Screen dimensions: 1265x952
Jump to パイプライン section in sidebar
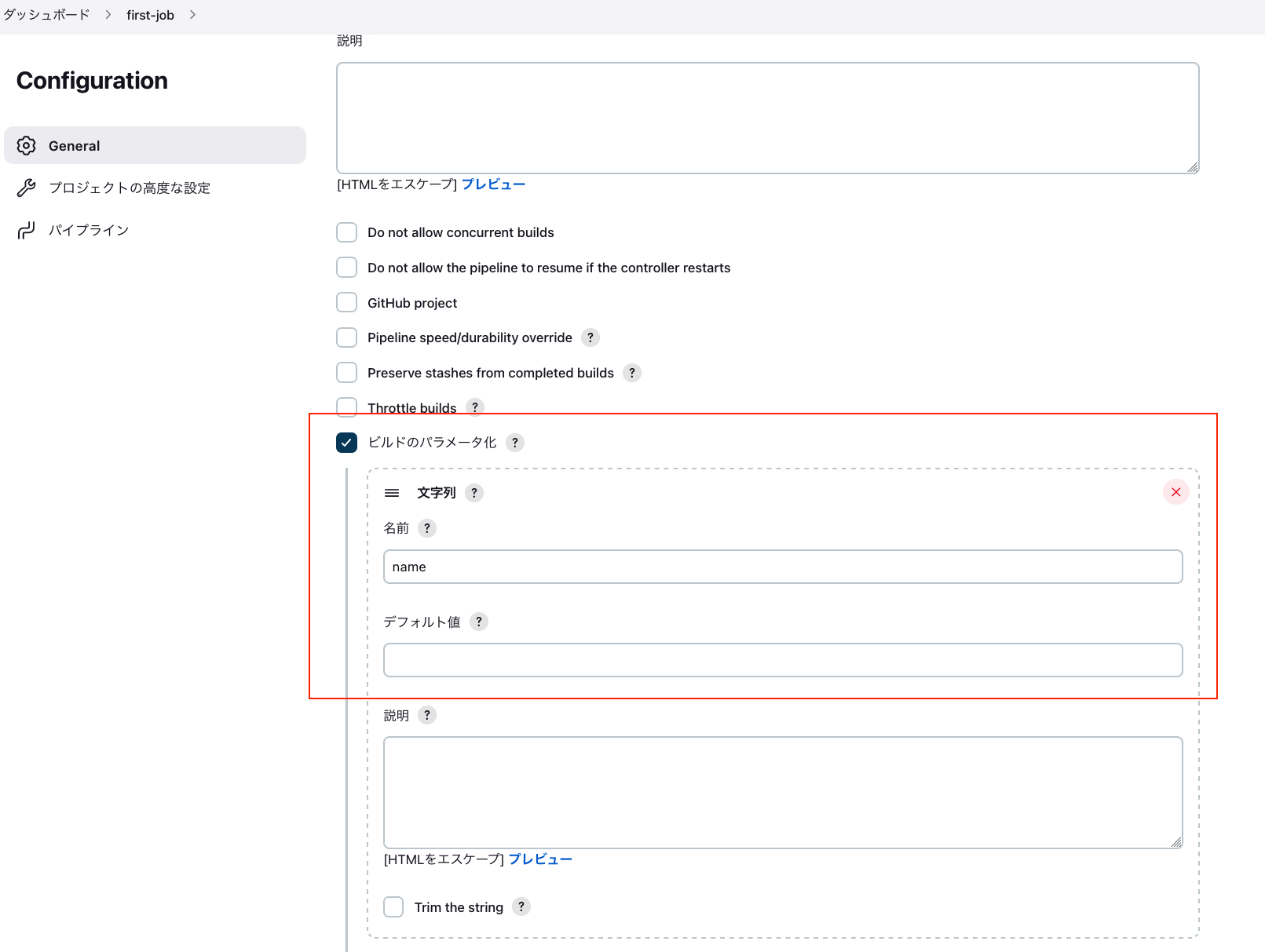click(89, 230)
